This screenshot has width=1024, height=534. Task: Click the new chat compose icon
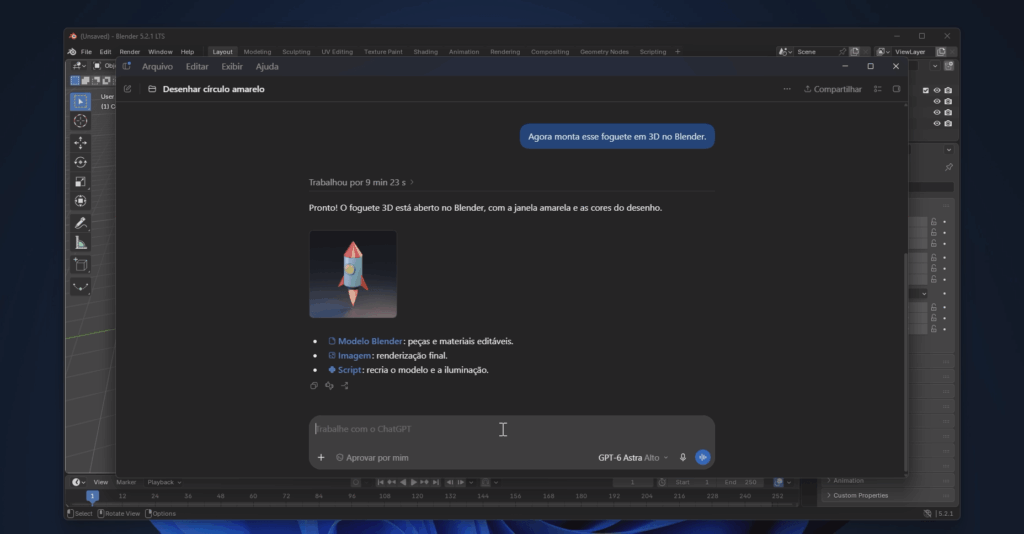tap(127, 89)
